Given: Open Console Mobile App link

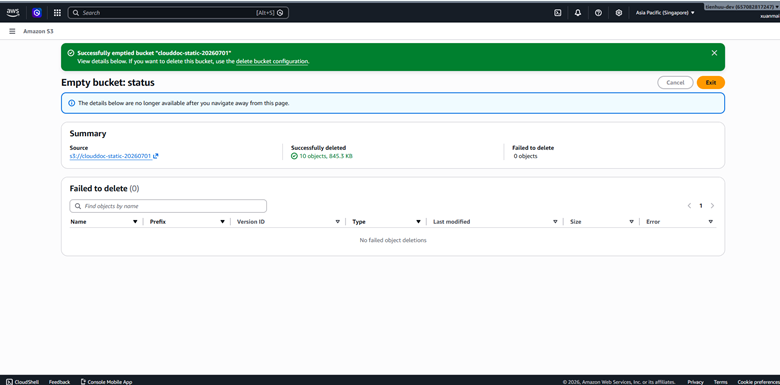Looking at the screenshot, I should click(106, 382).
